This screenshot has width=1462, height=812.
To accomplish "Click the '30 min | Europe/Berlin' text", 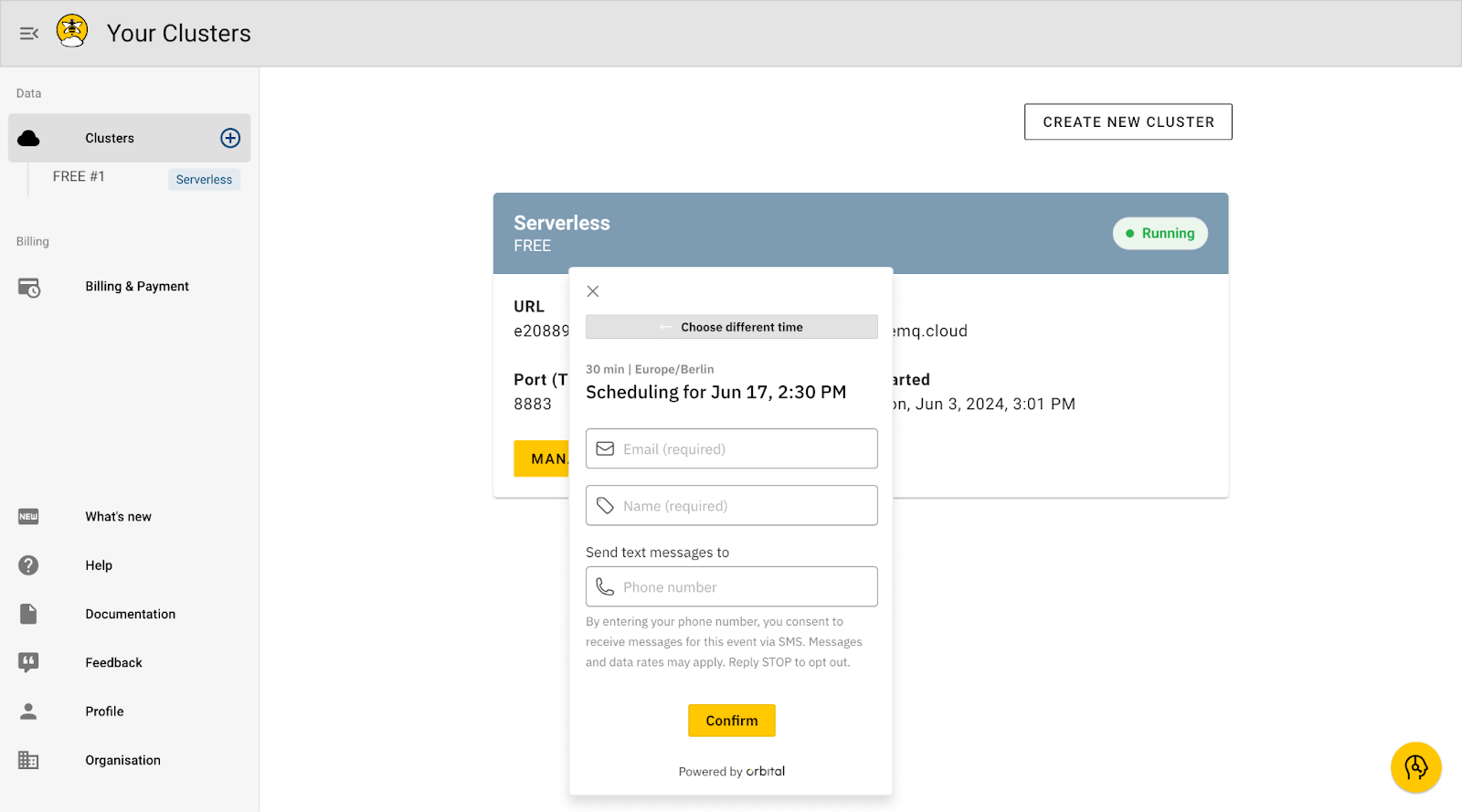I will pos(650,369).
